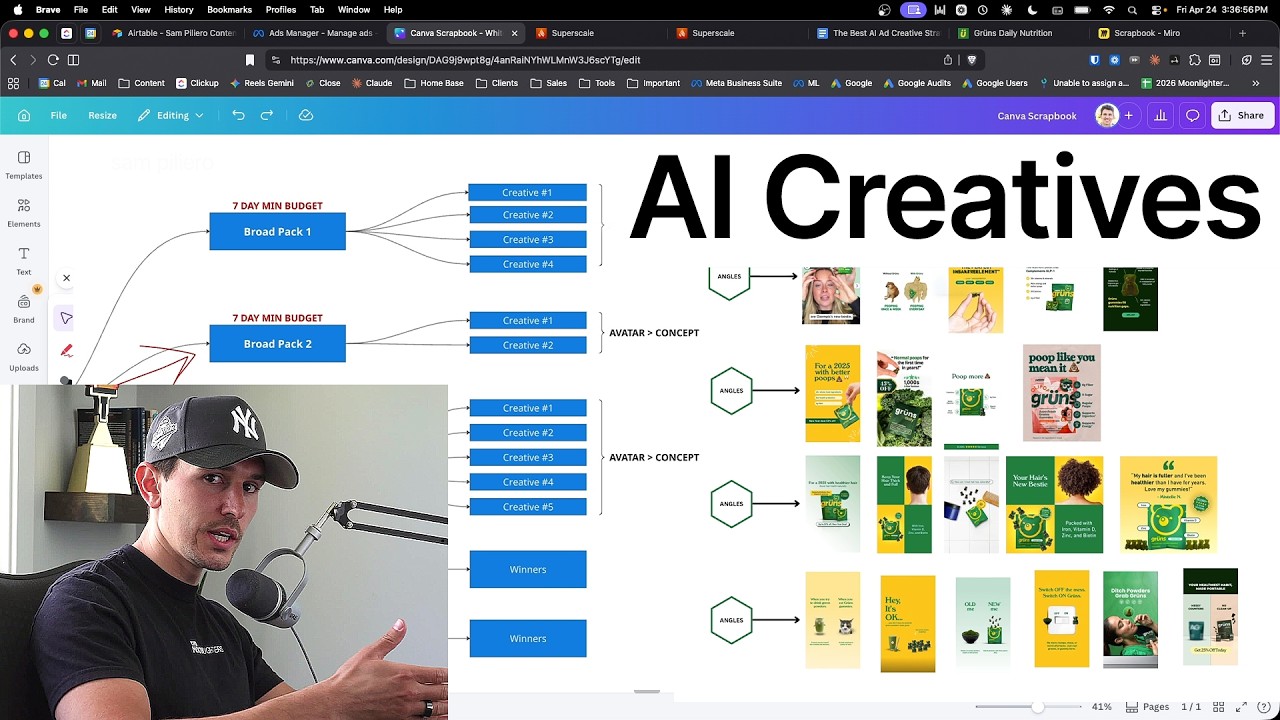The image size is (1280, 720).
Task: Select the pointer cursor draw tool
Action: click(x=66, y=318)
